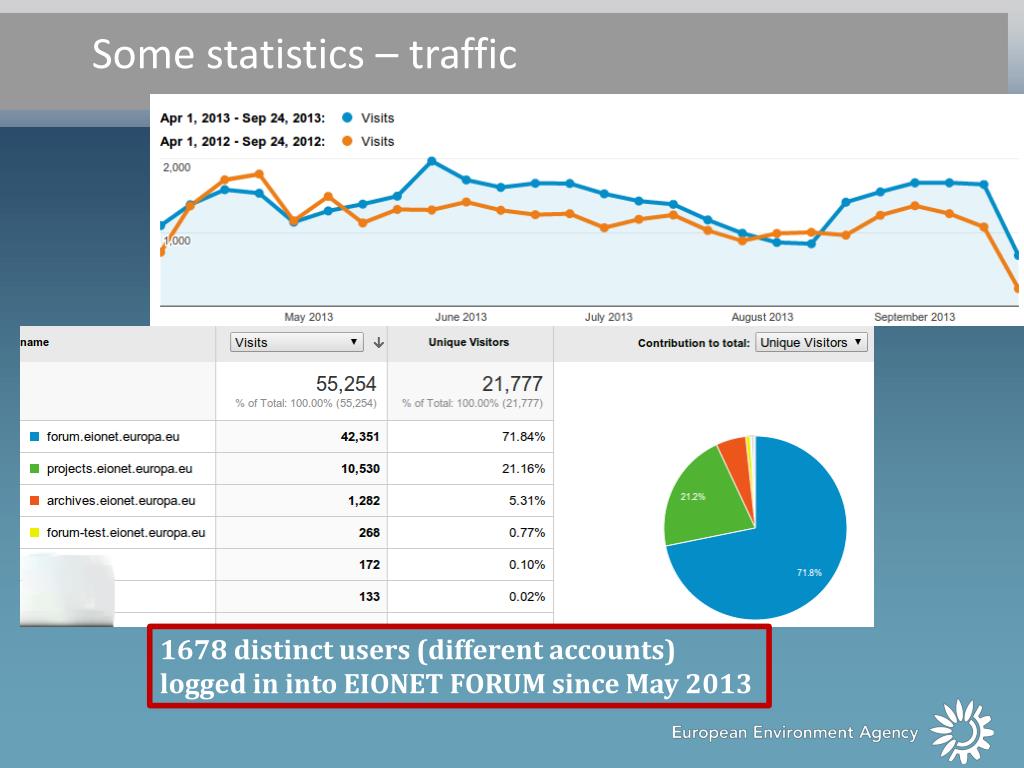Click the Contribution to total label

click(694, 343)
